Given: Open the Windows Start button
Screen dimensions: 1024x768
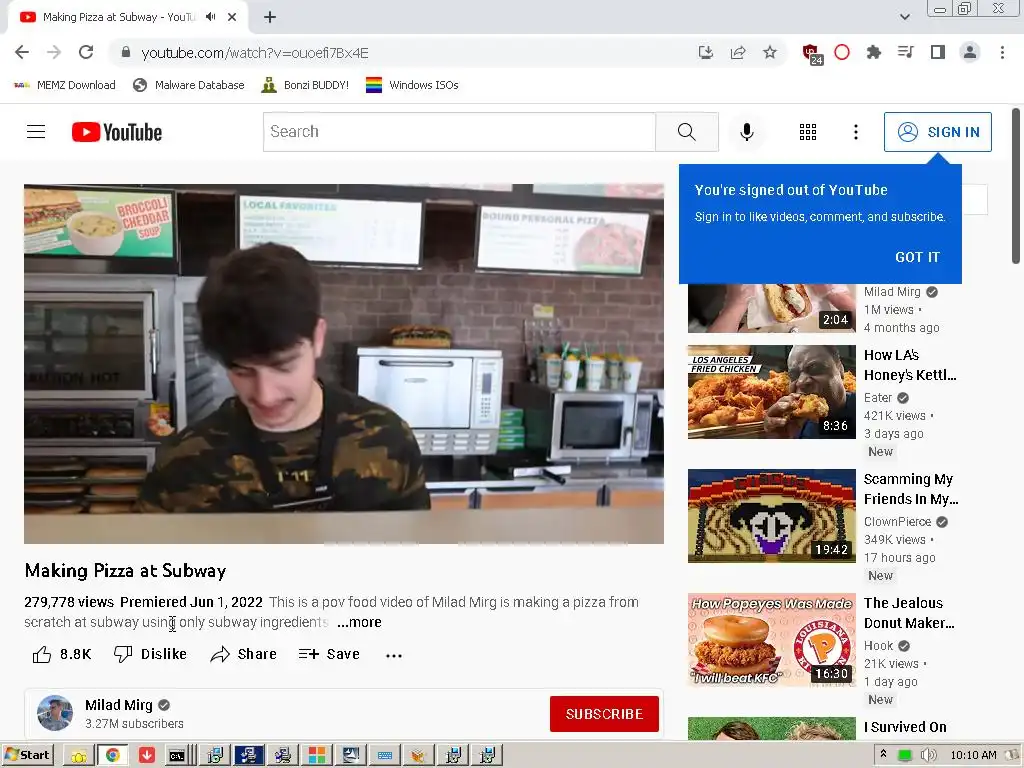Looking at the screenshot, I should tap(27, 755).
